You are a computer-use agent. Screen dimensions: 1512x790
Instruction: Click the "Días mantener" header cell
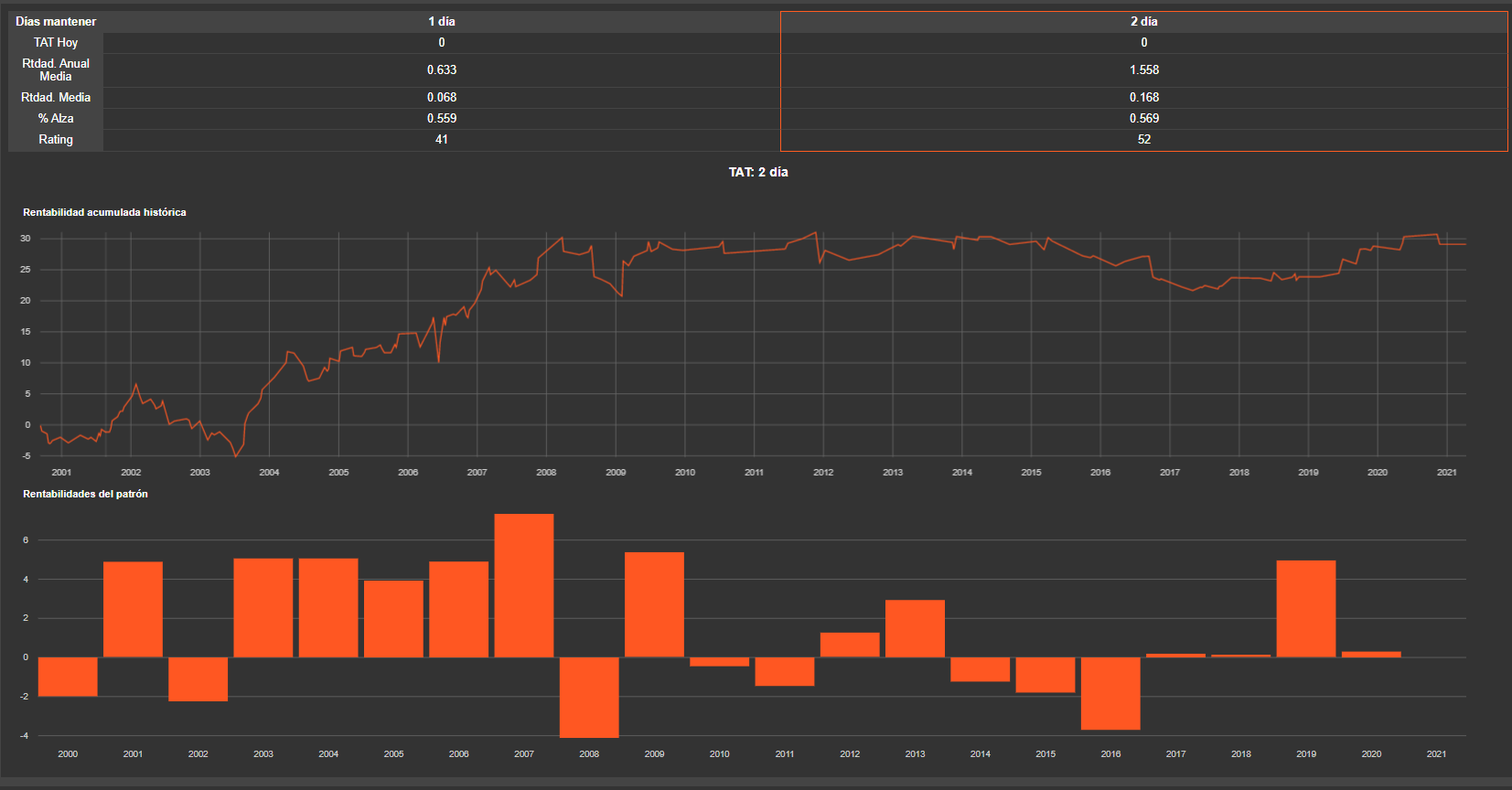[56, 21]
